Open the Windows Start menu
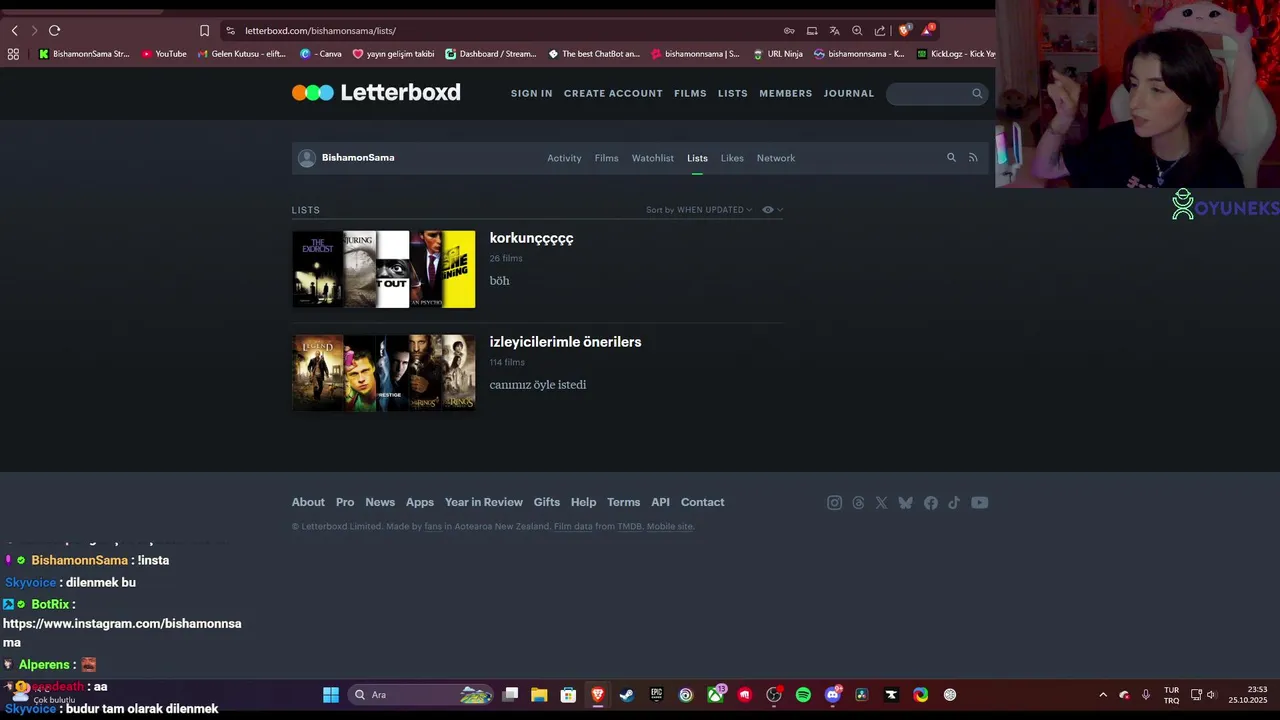 click(x=331, y=695)
